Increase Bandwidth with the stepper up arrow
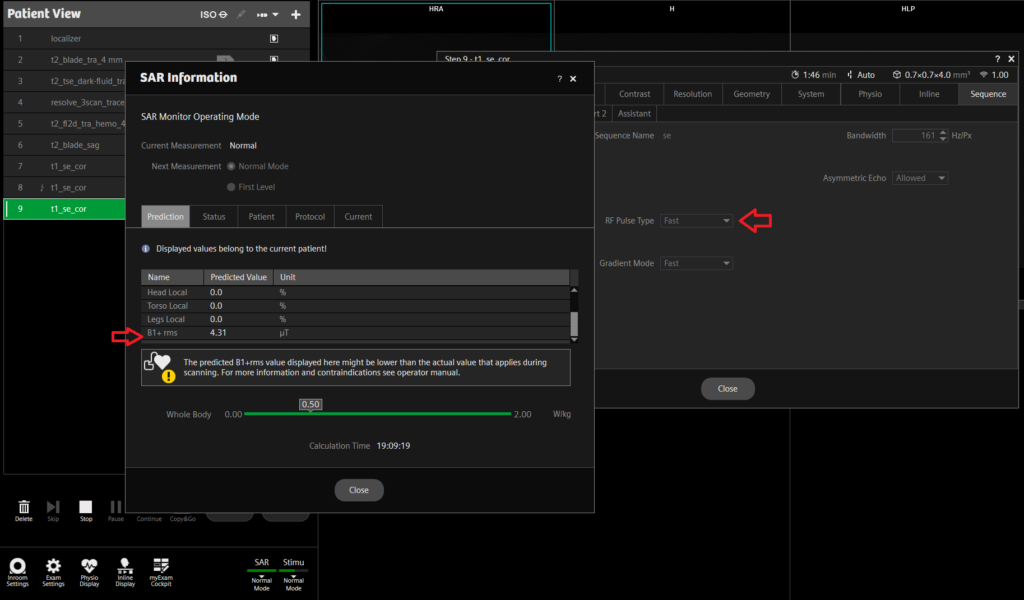Screen dimensions: 1024x600 (x=943, y=133)
